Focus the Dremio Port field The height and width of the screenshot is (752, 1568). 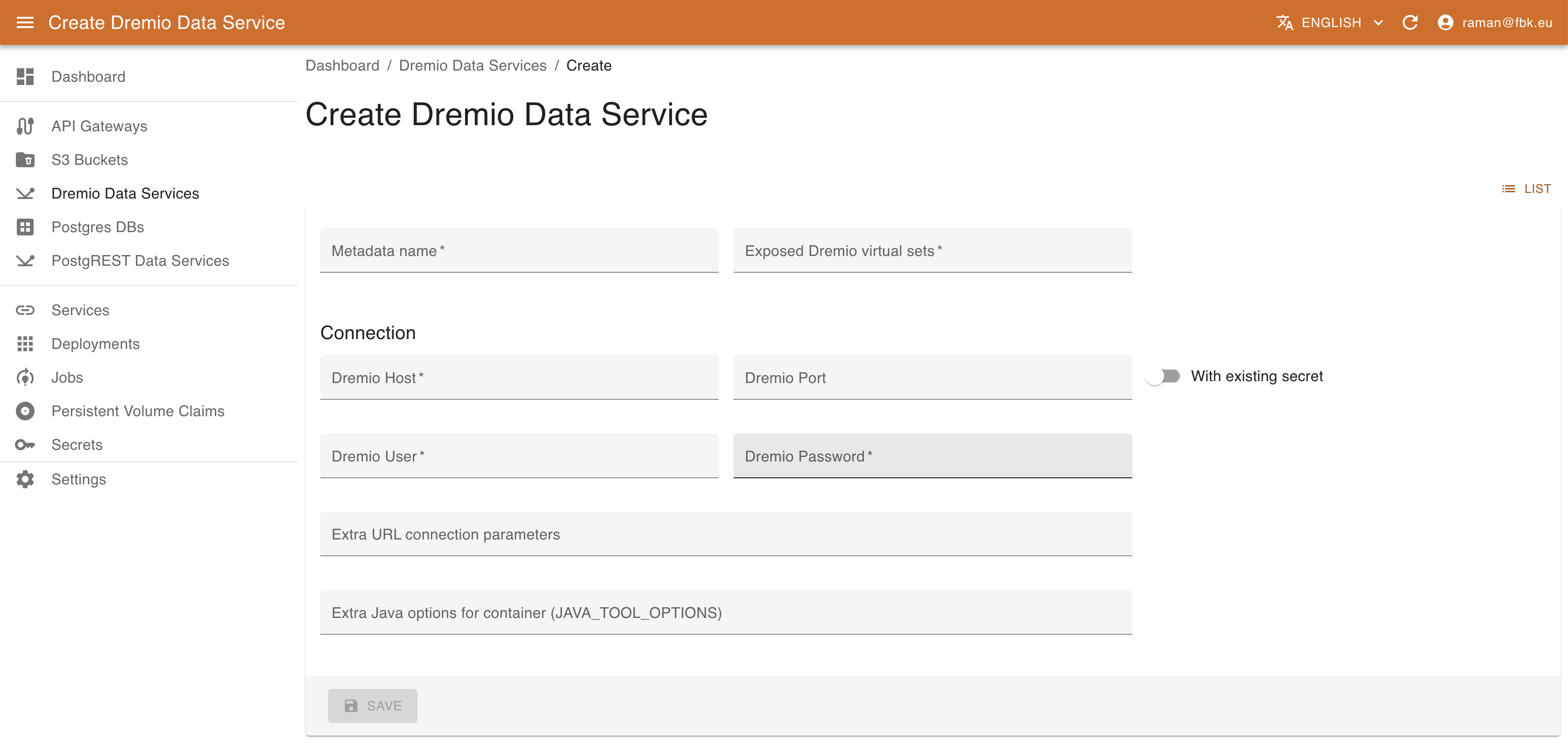[x=932, y=377]
